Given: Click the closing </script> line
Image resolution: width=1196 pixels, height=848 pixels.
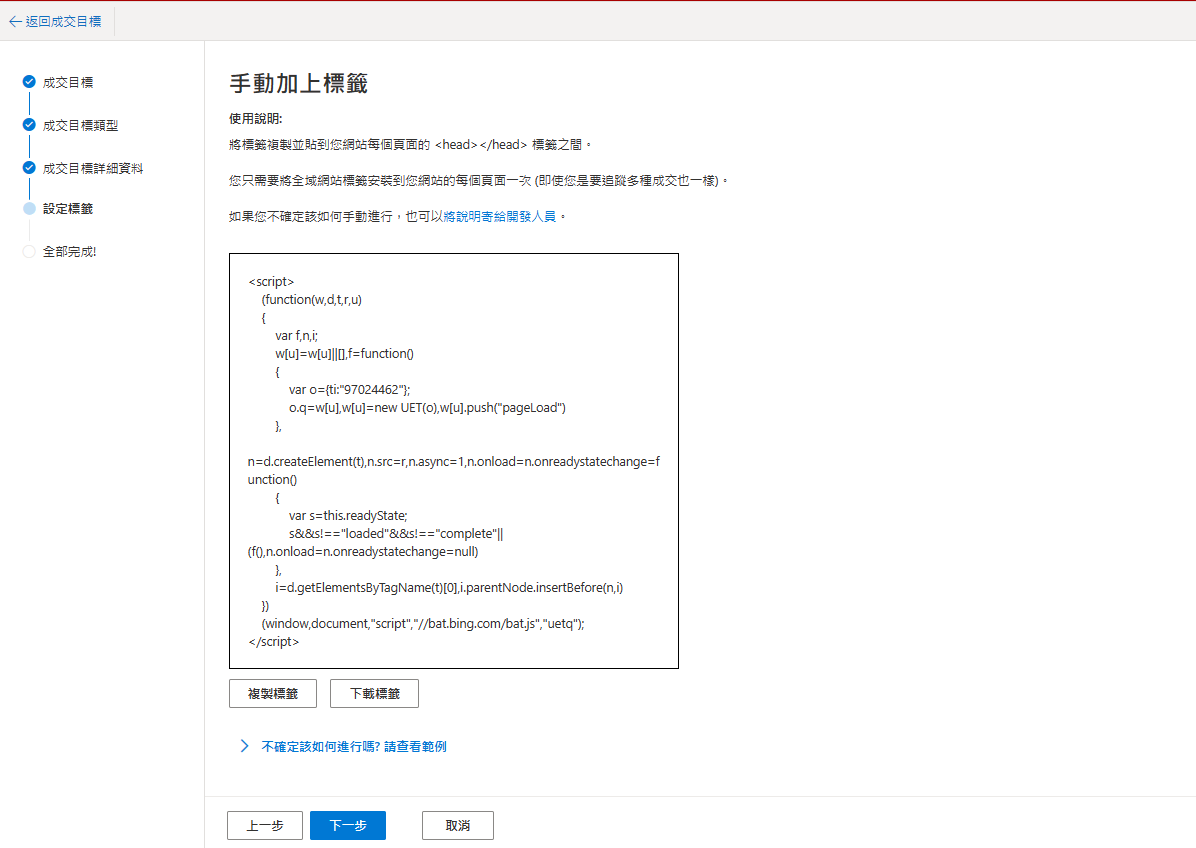Looking at the screenshot, I should point(273,641).
